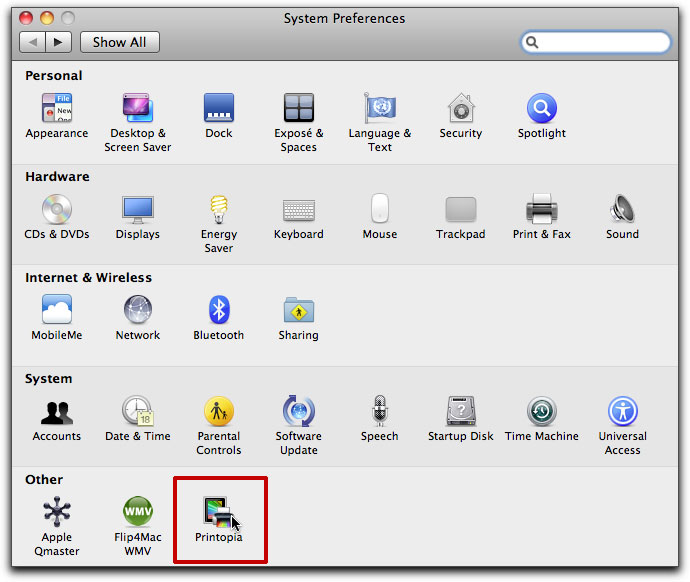The width and height of the screenshot is (690, 582).
Task: Click the Show All button
Action: tap(120, 42)
